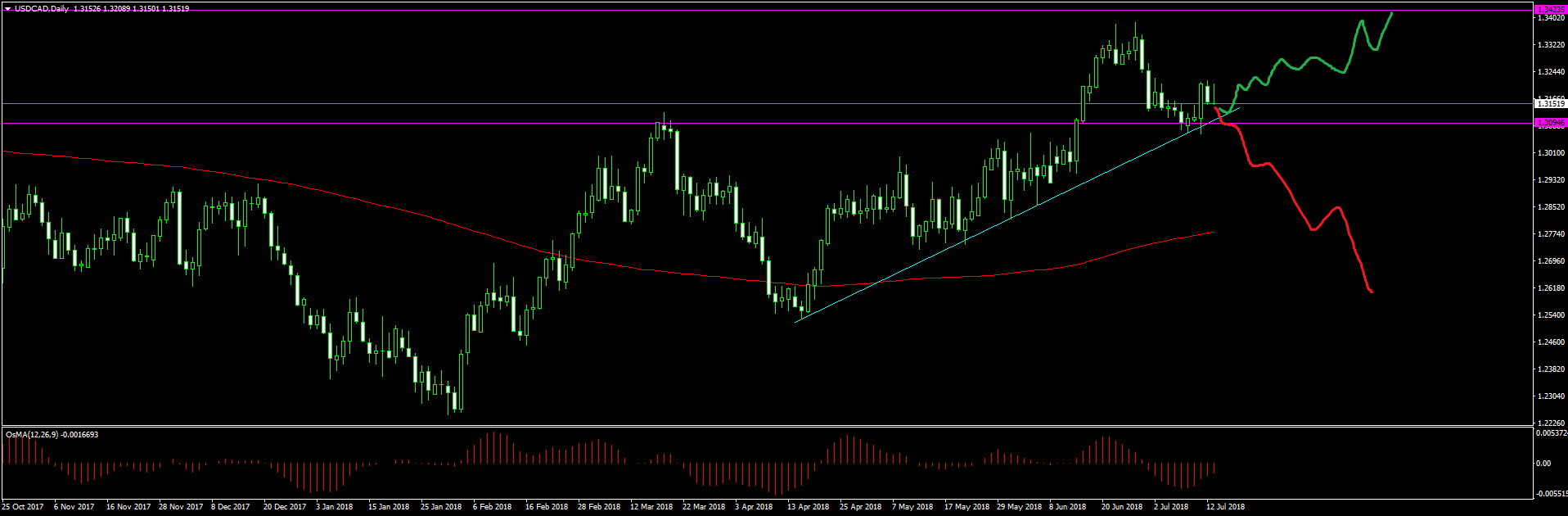1568x516 pixels.
Task: Click the 12 Jul 2018 date label
Action: (1225, 507)
